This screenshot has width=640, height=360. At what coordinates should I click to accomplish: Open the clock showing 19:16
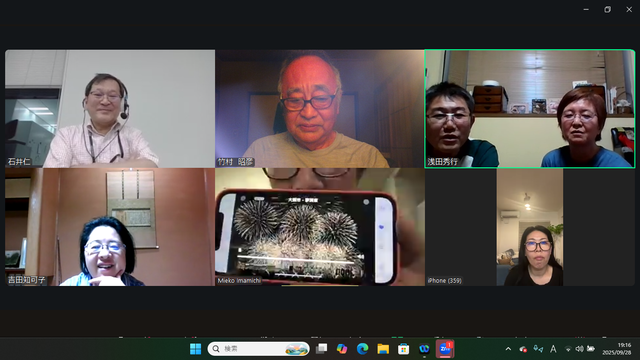(x=616, y=349)
